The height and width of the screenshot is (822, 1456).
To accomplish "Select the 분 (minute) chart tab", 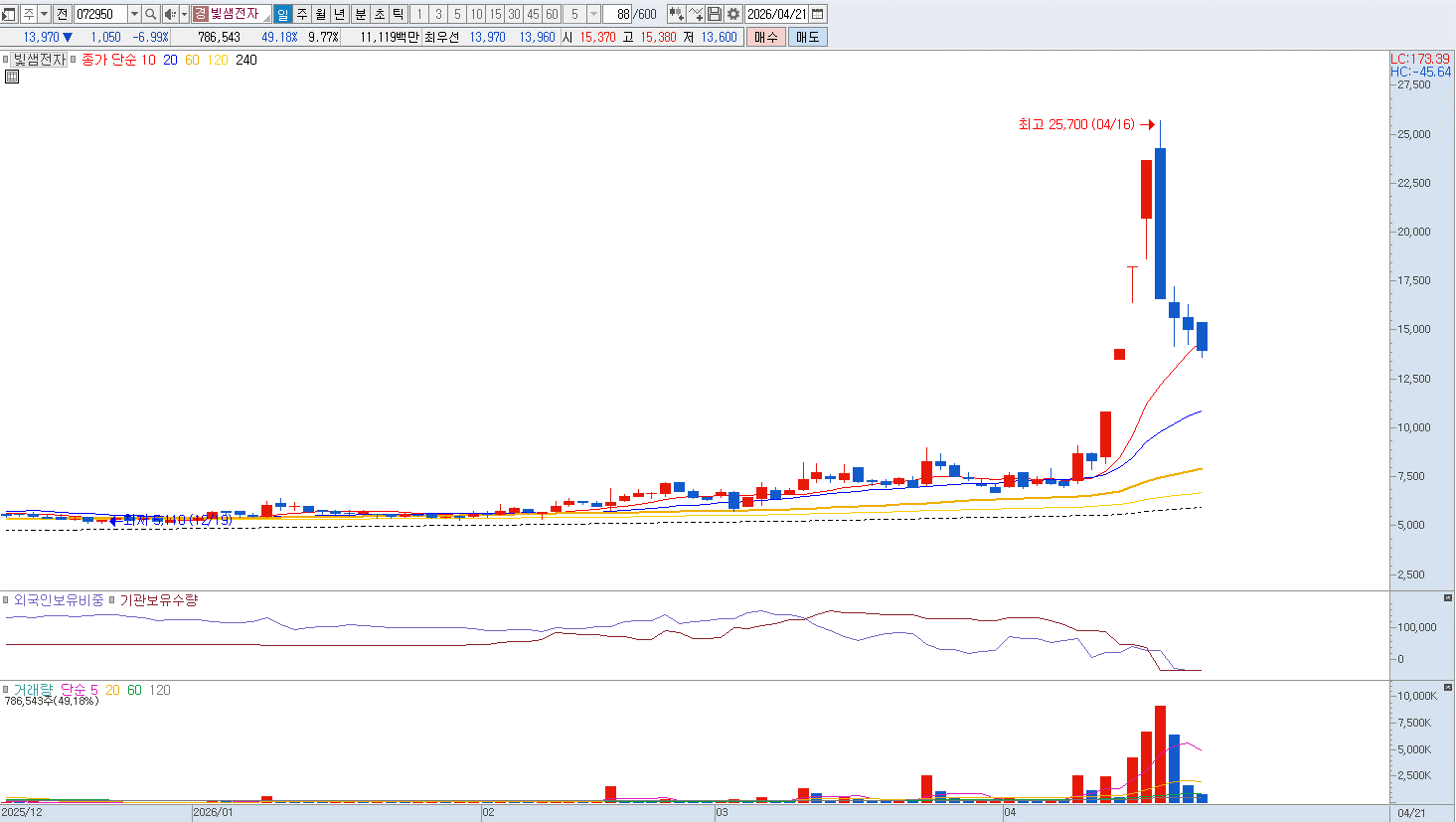I will pyautogui.click(x=360, y=14).
